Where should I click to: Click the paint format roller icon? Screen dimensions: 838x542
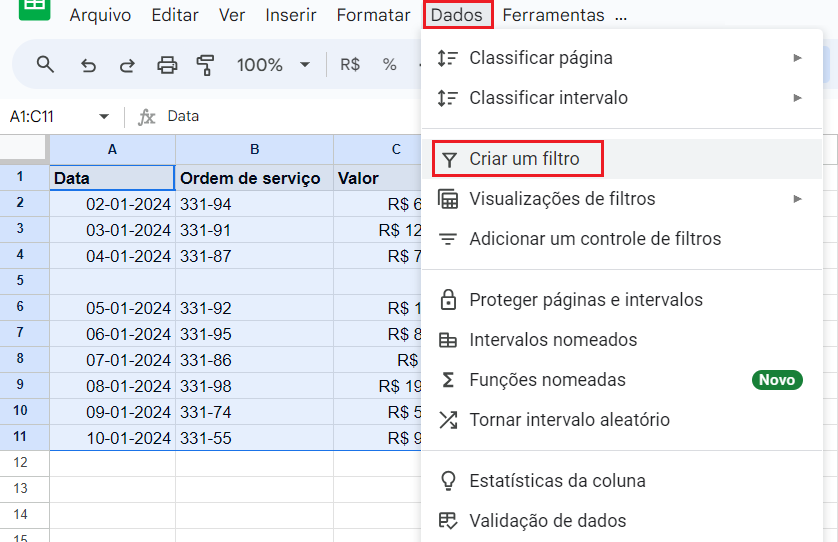click(x=205, y=65)
